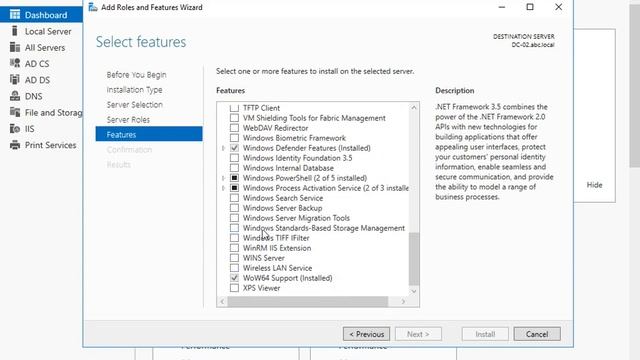Screen dimensions: 640x360
Task: Click the Windows PowerShell partial-install checkbox
Action: [234, 178]
